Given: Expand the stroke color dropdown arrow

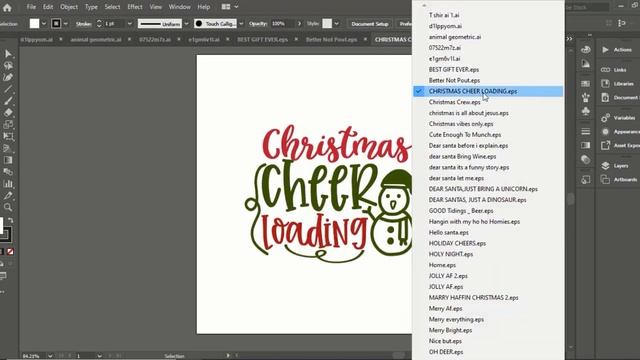Looking at the screenshot, I should 65,24.
